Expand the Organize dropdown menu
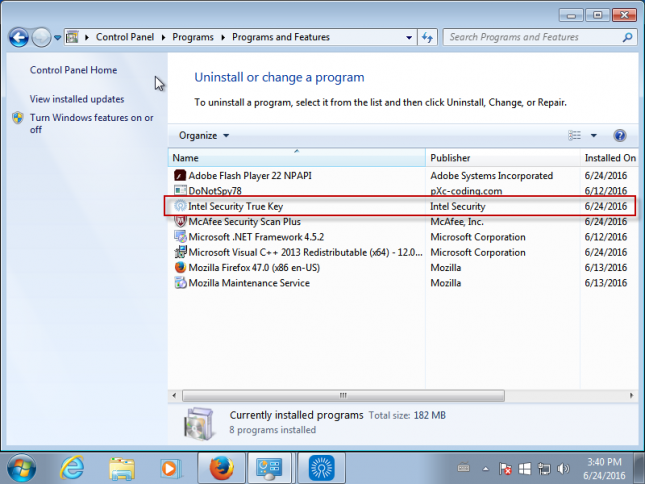 point(204,135)
